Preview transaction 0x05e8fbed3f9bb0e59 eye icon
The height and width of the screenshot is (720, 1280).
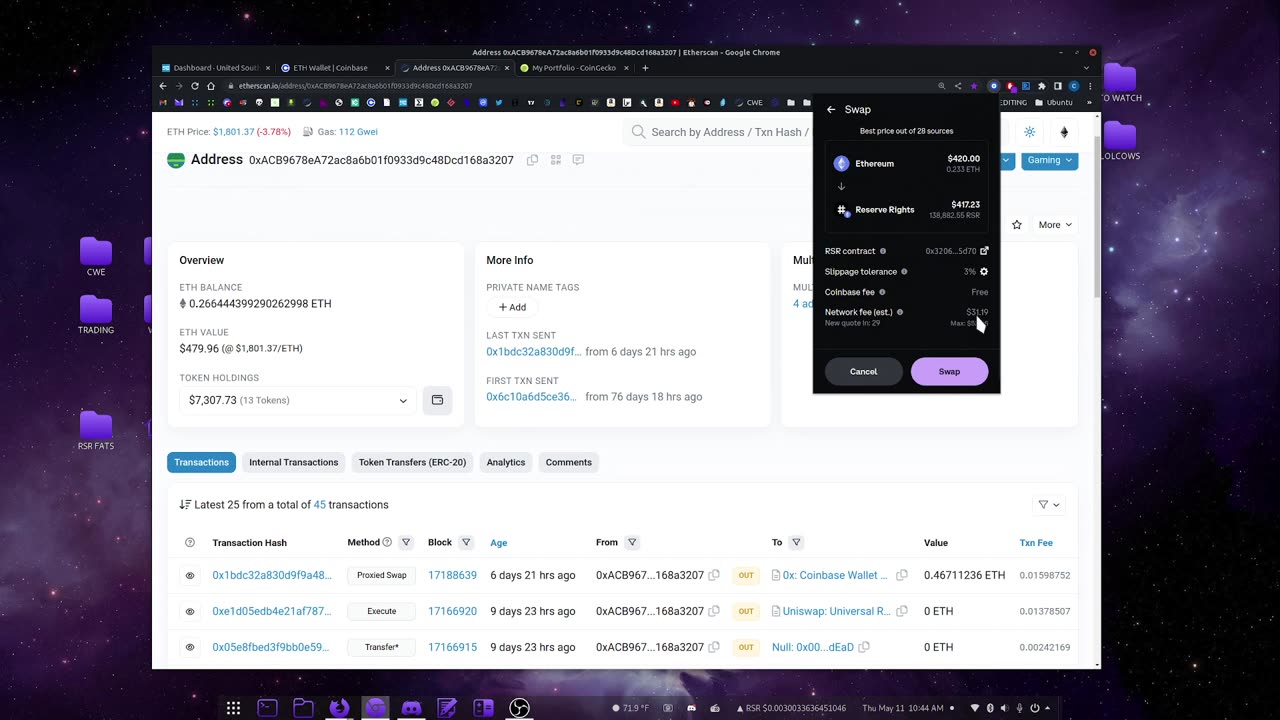(190, 647)
